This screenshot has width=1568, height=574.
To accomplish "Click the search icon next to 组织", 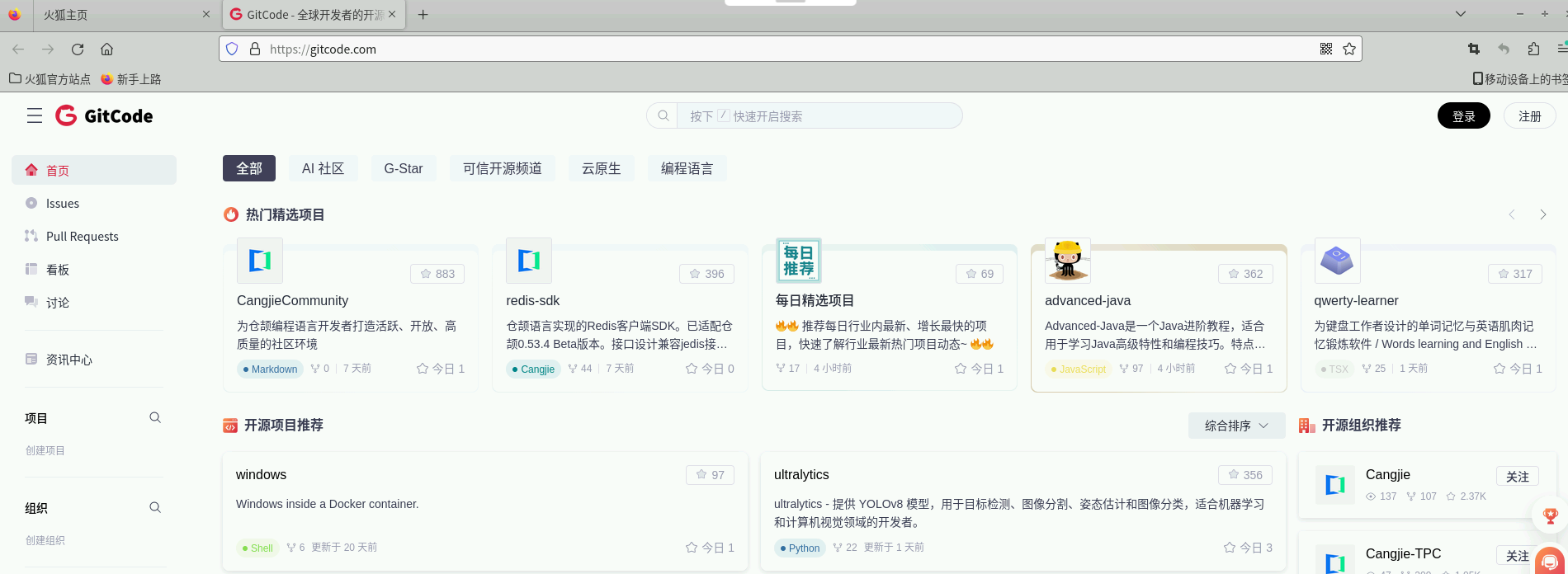I will point(155,507).
